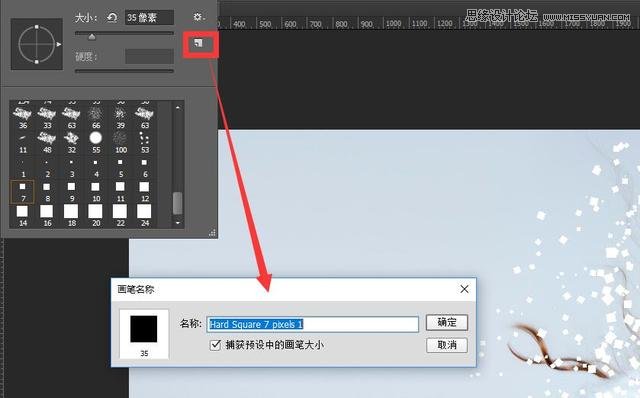Click the brush list scroll down arrow
Image resolution: width=640 pixels, height=398 pixels.
[x=178, y=223]
